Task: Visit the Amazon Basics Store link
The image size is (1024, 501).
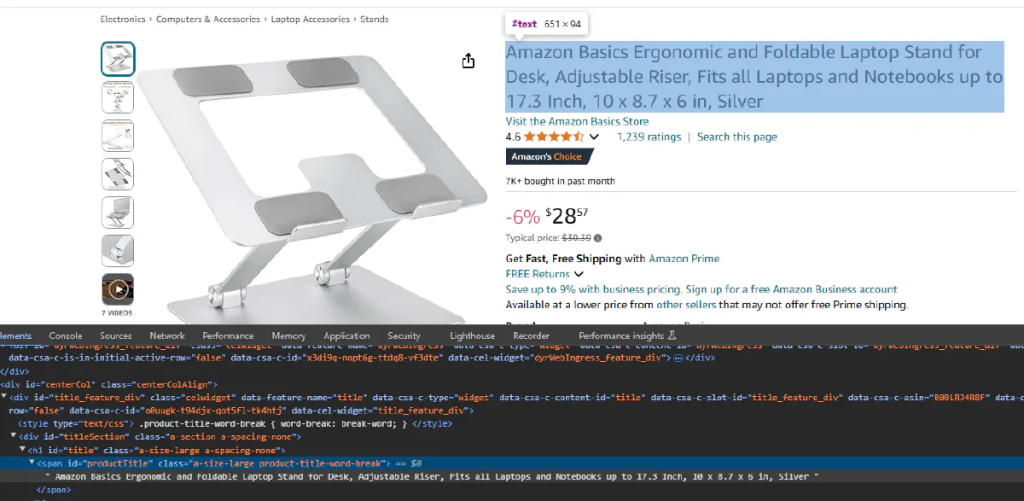Action: (x=577, y=121)
